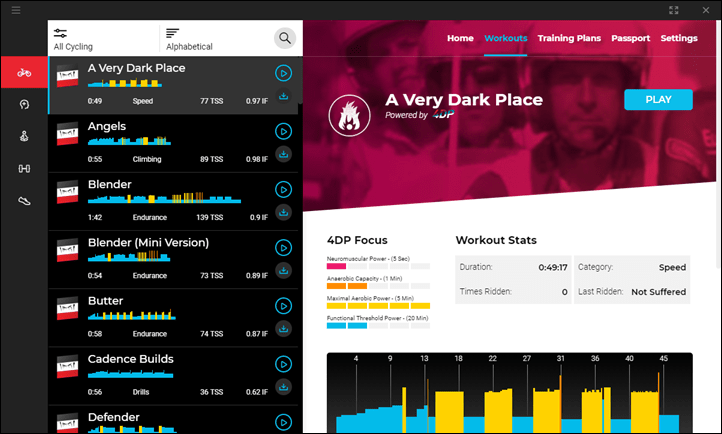
Task: Select the Cadence Builds workout title
Action: click(131, 359)
